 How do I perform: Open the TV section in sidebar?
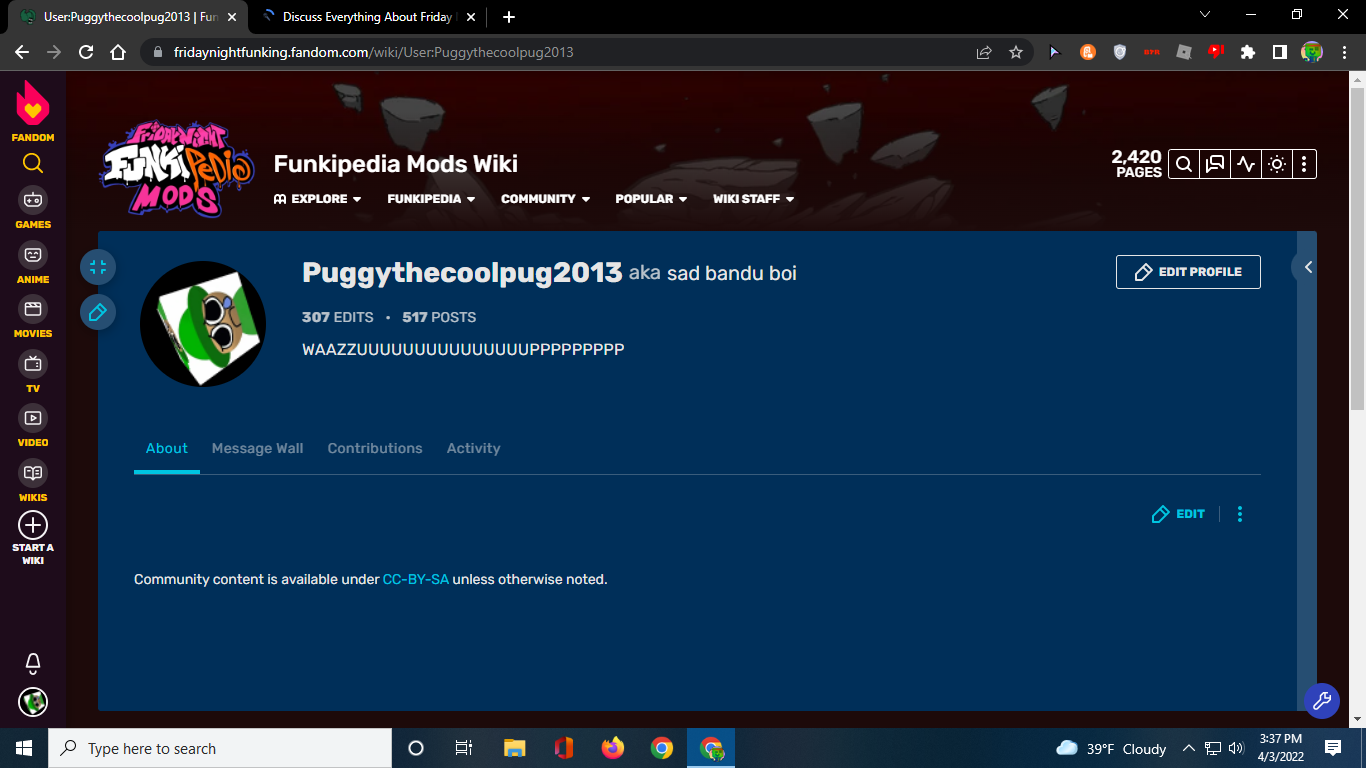(33, 371)
